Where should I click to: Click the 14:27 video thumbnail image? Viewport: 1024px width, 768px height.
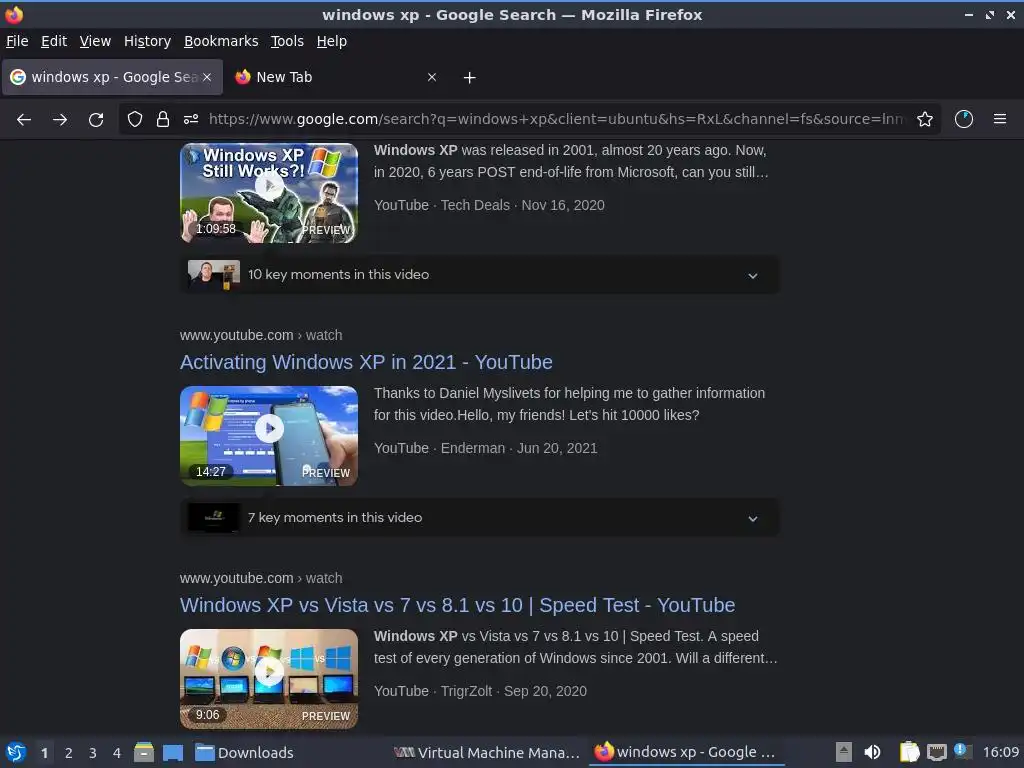(269, 436)
